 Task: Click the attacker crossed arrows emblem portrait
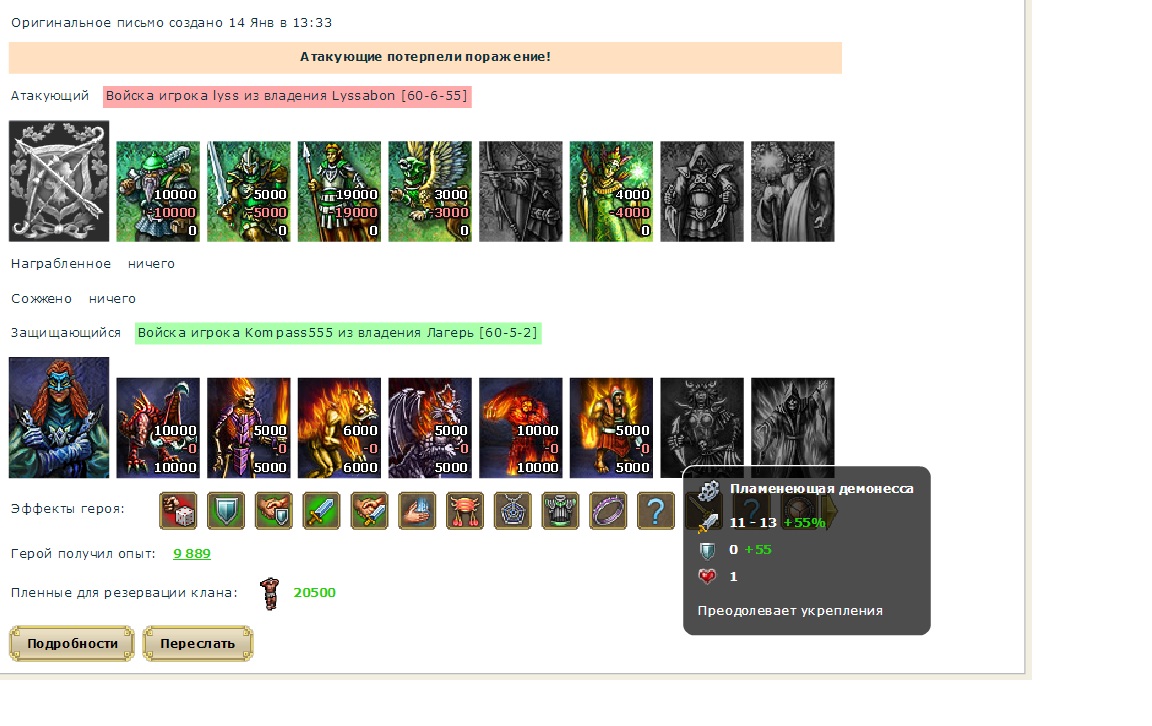[59, 181]
